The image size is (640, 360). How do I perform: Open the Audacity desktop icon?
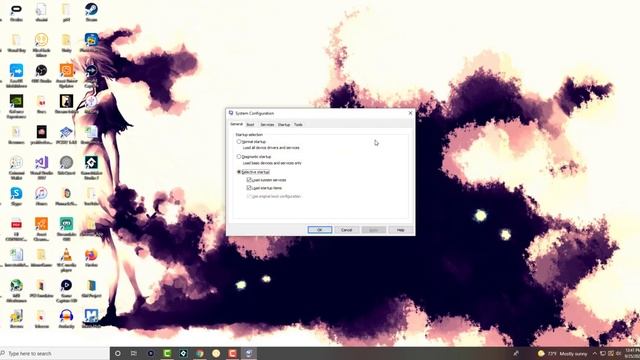(x=66, y=319)
